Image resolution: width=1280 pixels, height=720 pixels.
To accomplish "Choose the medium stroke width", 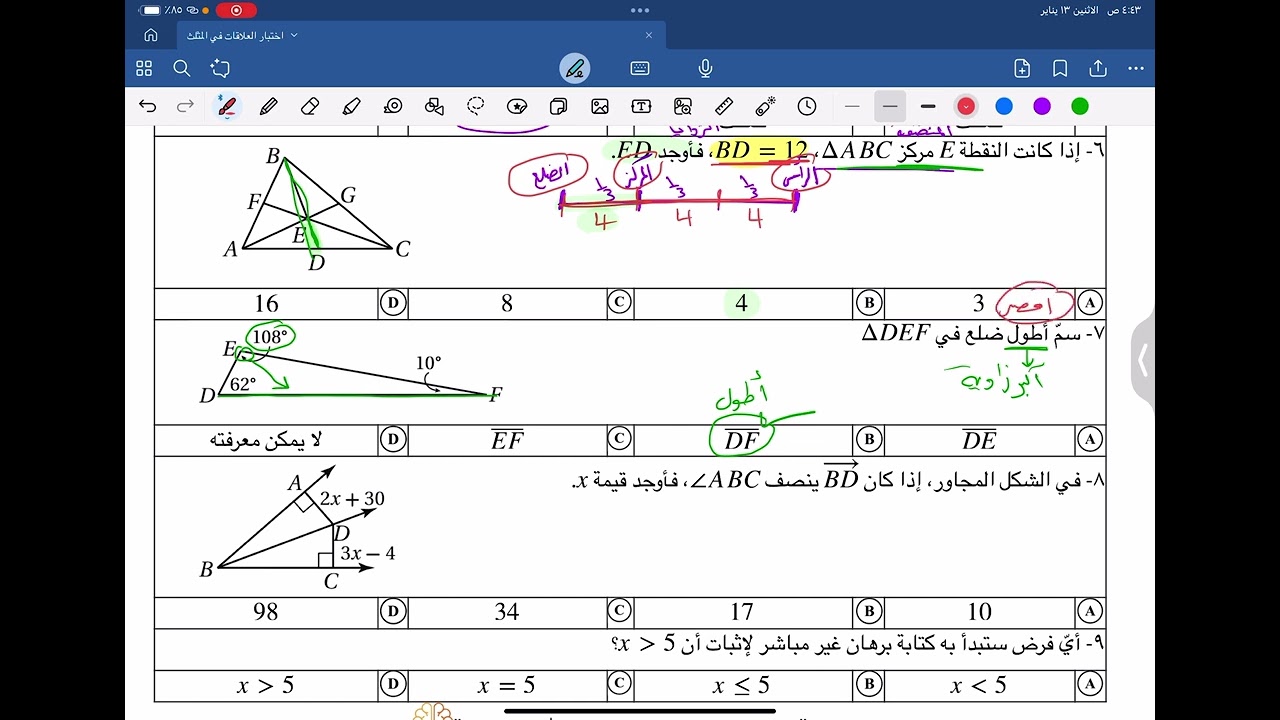I will point(890,106).
